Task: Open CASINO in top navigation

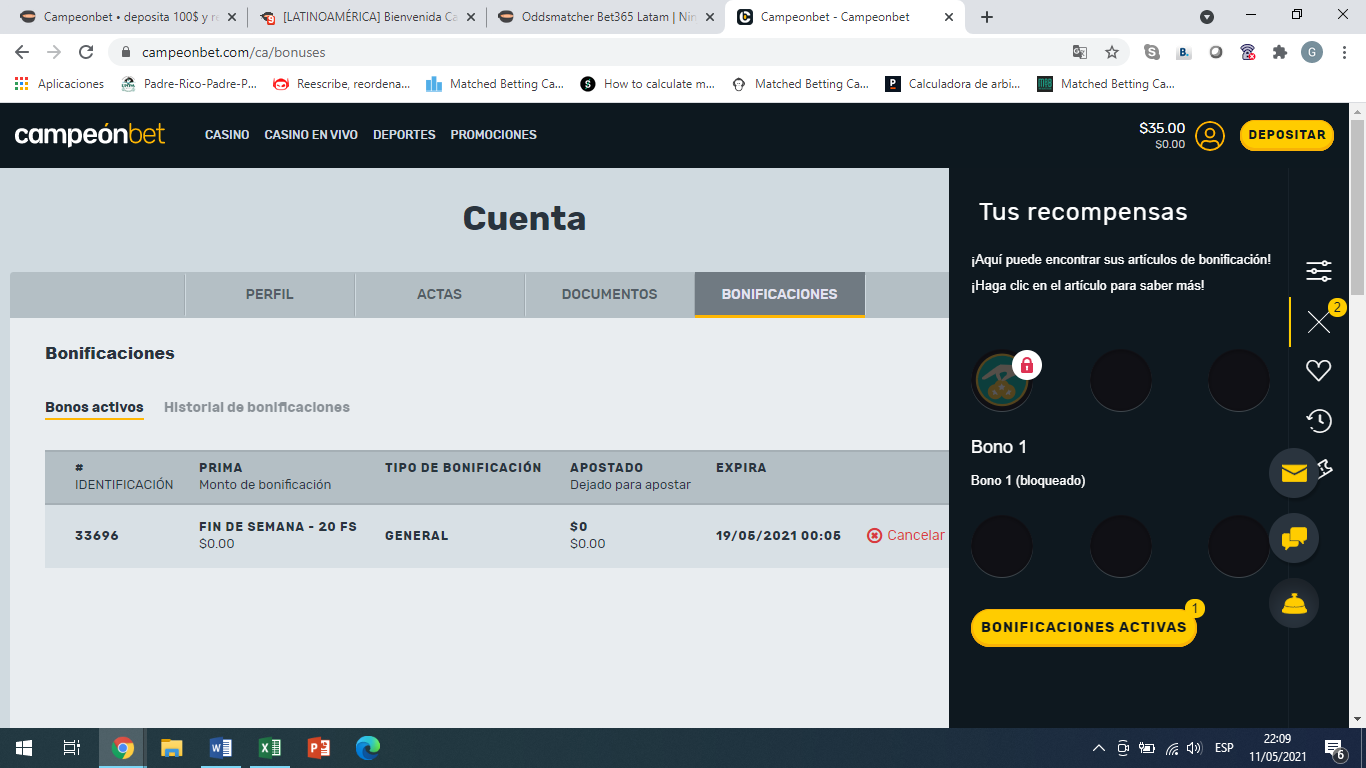Action: coord(227,135)
